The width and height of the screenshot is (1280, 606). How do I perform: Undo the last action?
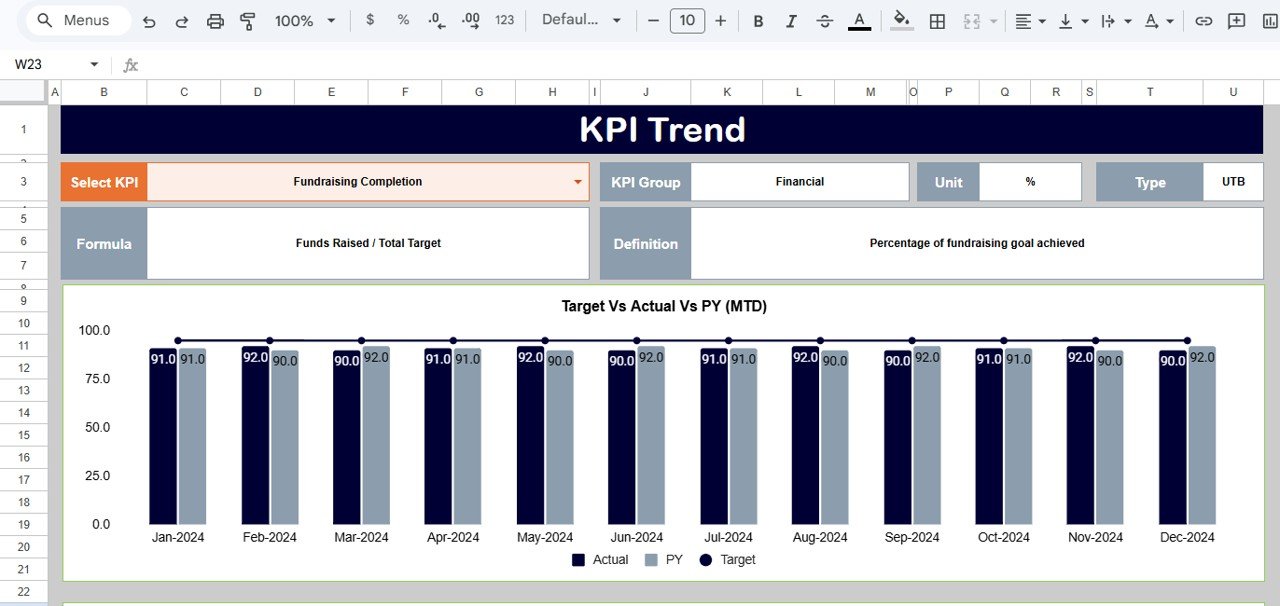click(149, 21)
